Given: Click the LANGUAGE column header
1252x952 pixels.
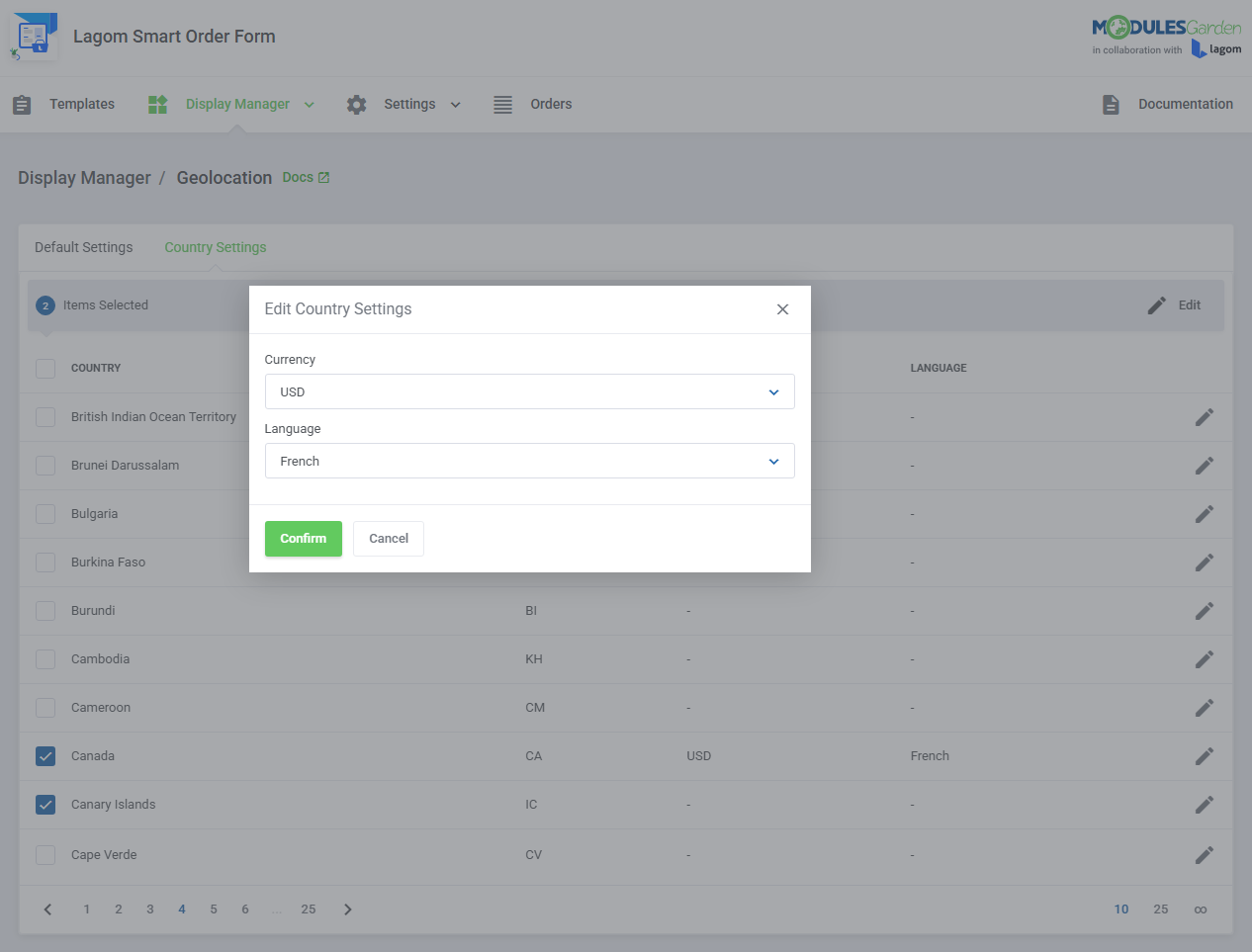Looking at the screenshot, I should pyautogui.click(x=939, y=368).
